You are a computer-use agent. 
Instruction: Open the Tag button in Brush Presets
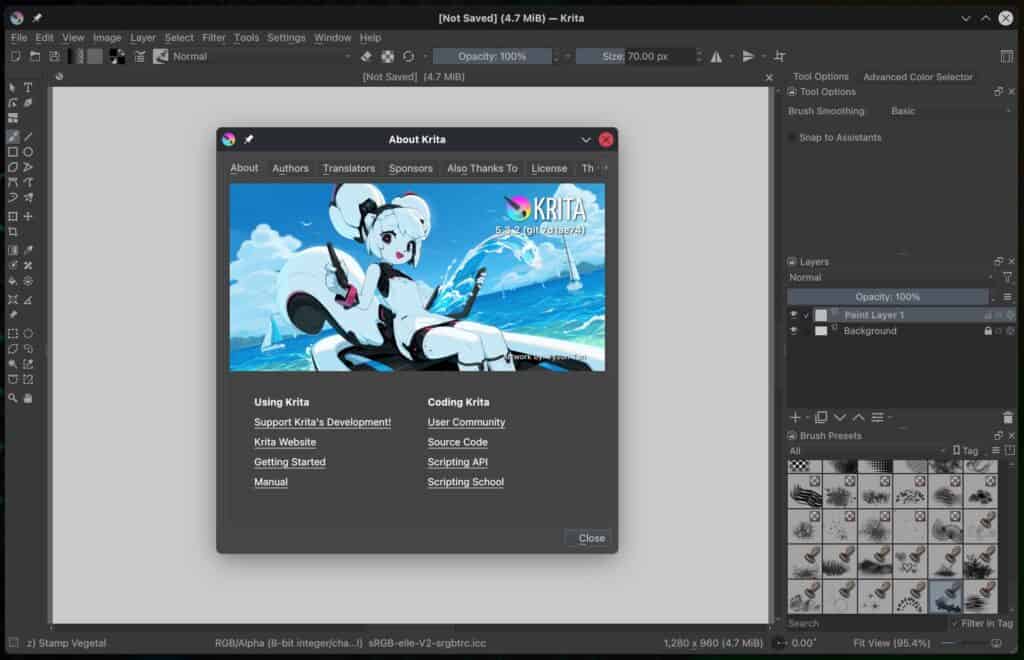click(966, 451)
